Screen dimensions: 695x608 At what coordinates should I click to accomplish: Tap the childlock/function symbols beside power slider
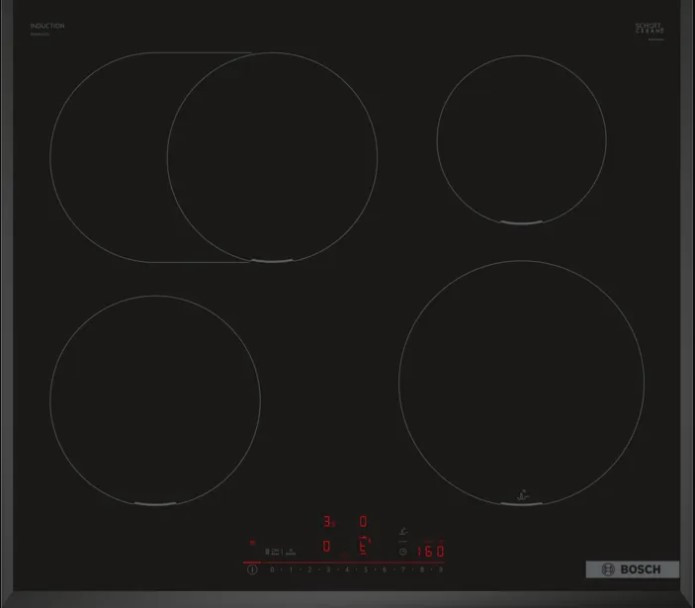coord(279,551)
